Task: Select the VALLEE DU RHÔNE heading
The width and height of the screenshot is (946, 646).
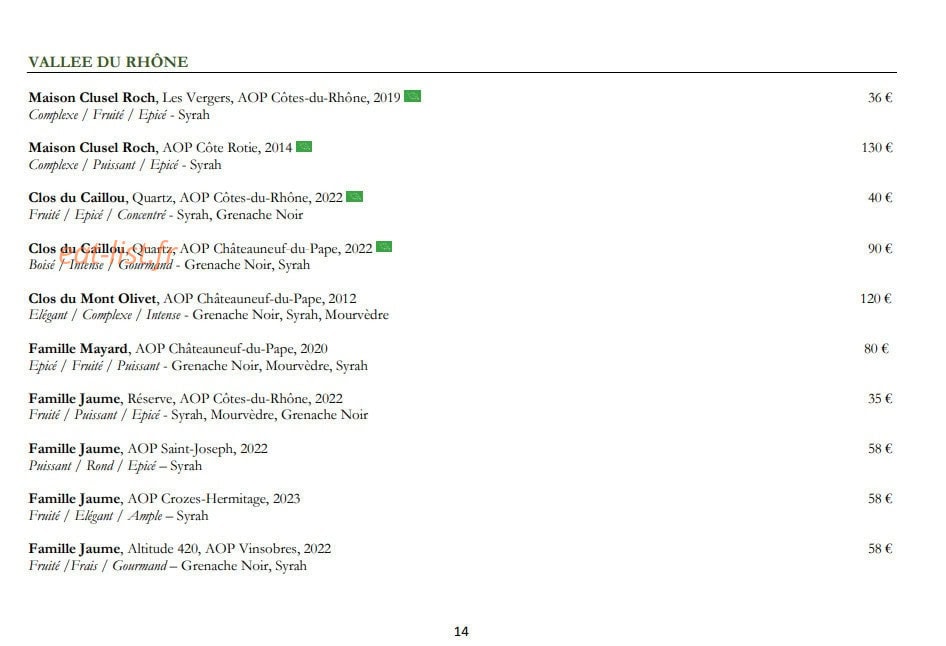Action: point(109,62)
